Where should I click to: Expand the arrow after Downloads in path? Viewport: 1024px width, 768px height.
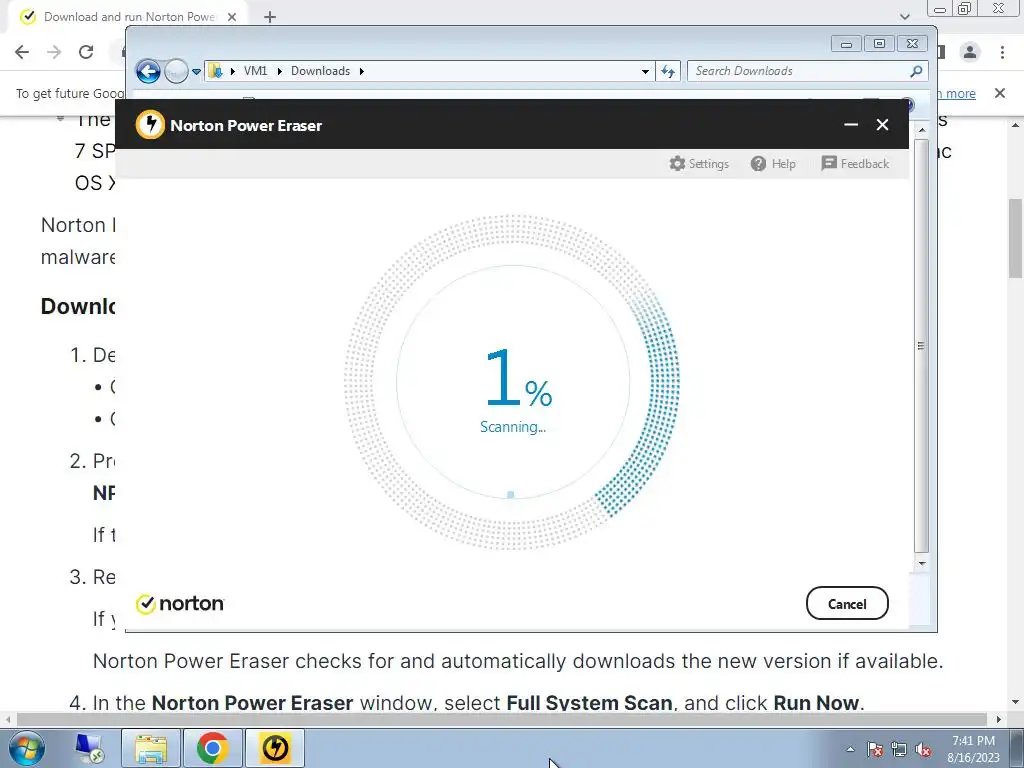[362, 71]
